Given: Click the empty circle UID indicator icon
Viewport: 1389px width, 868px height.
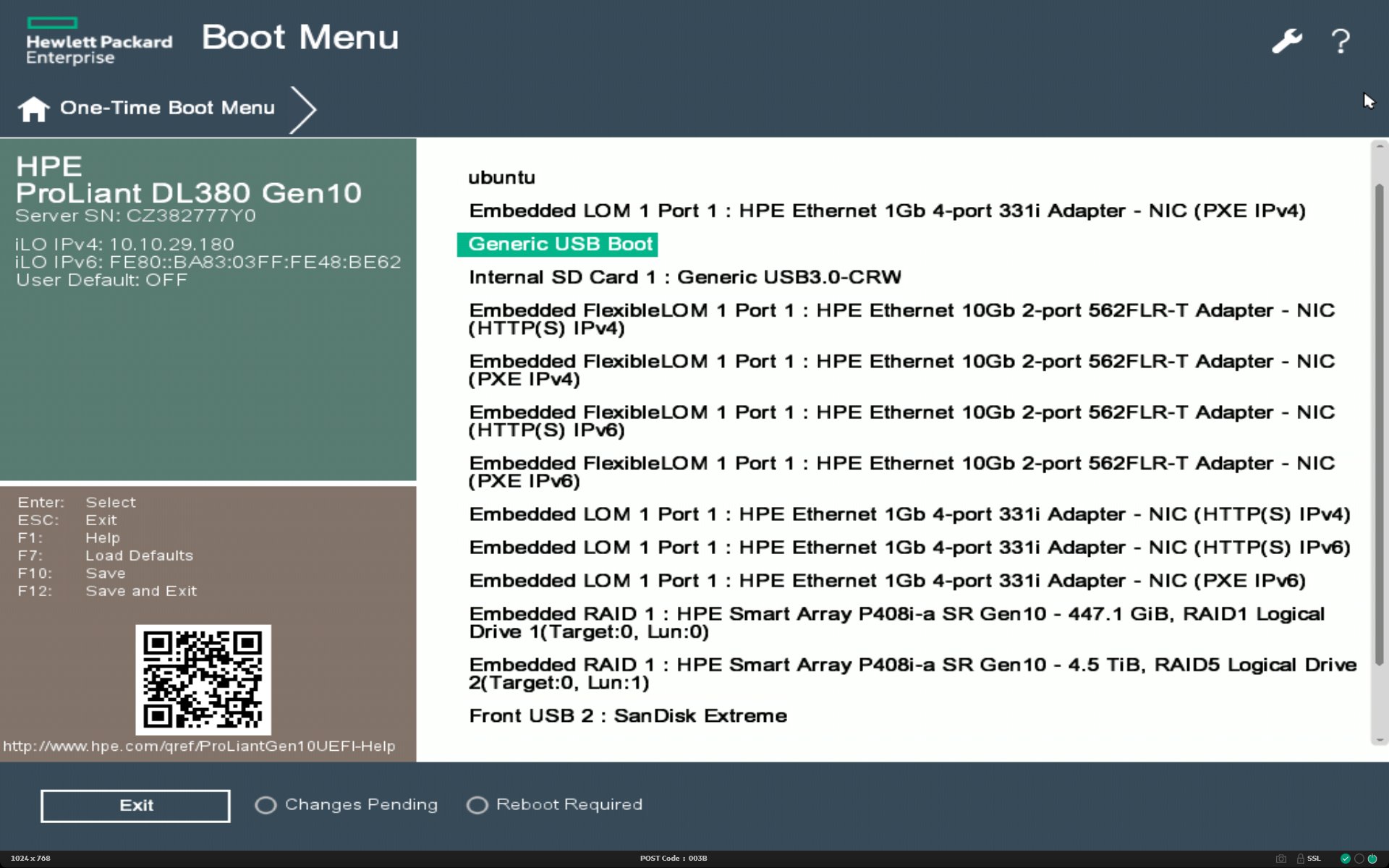Looking at the screenshot, I should point(1359,859).
